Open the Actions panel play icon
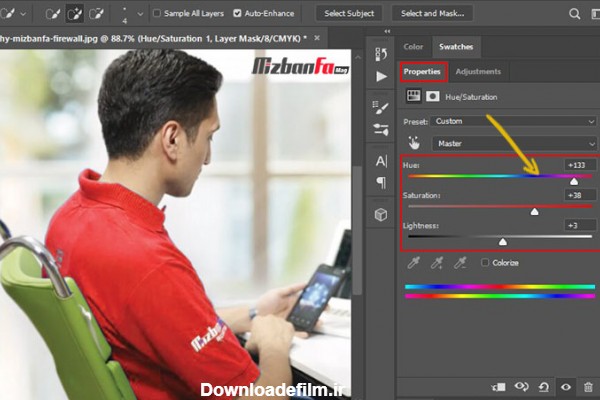This screenshot has width=600, height=400. (x=381, y=77)
